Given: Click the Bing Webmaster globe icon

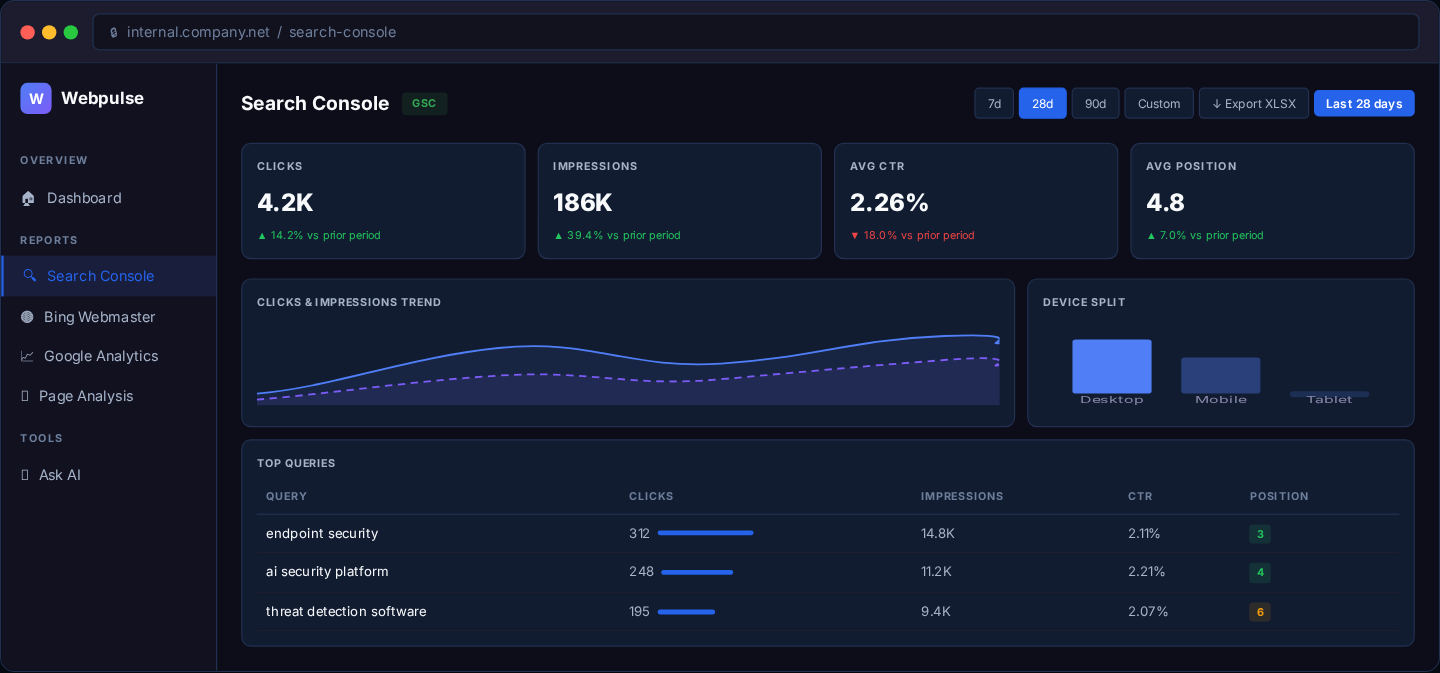Looking at the screenshot, I should pos(27,316).
